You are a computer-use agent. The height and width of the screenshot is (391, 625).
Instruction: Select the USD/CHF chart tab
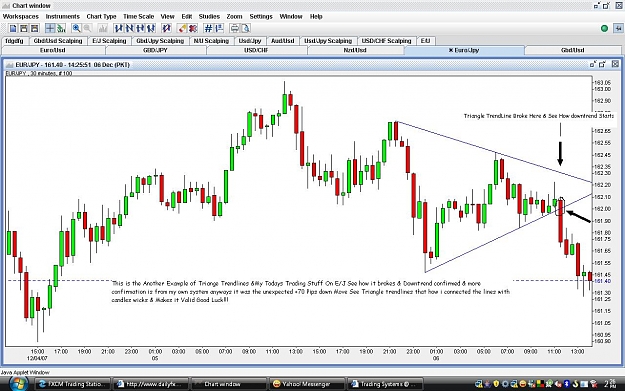coord(256,50)
